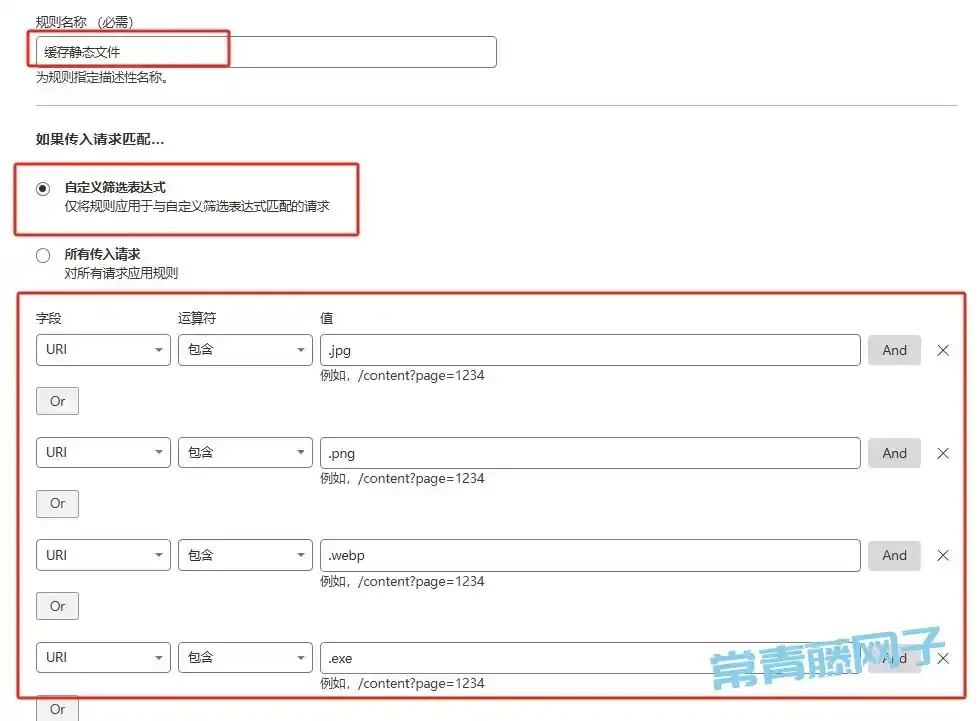Click the 运算符 column label
The image size is (979, 721).
click(197, 318)
